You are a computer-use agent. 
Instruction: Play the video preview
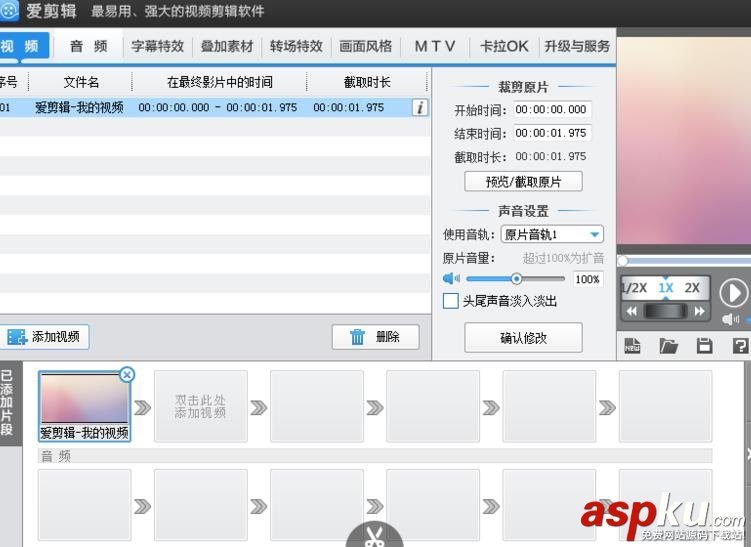click(x=733, y=293)
